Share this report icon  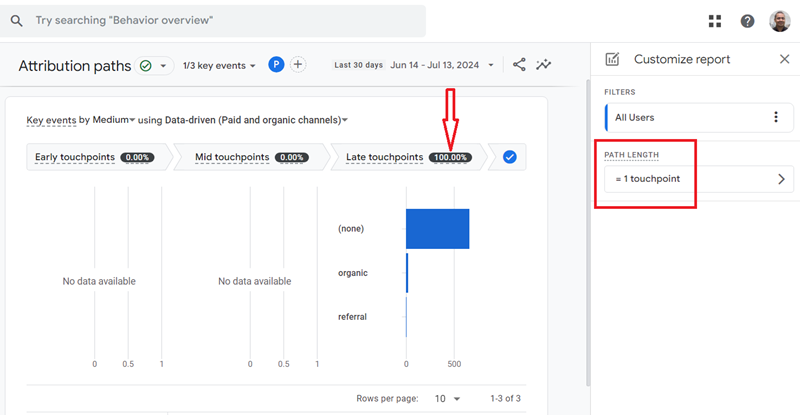[519, 65]
